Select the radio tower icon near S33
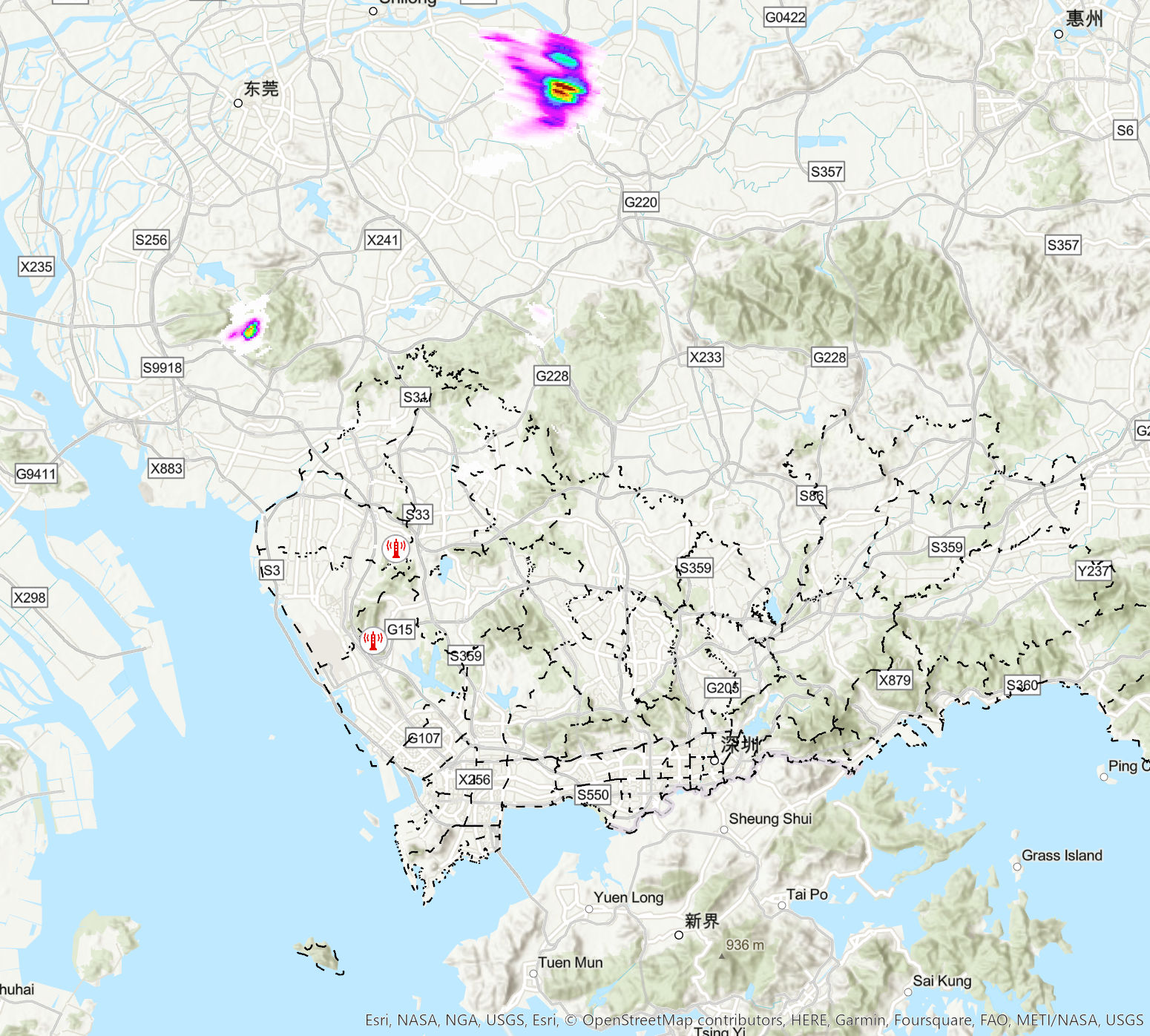 (x=395, y=548)
